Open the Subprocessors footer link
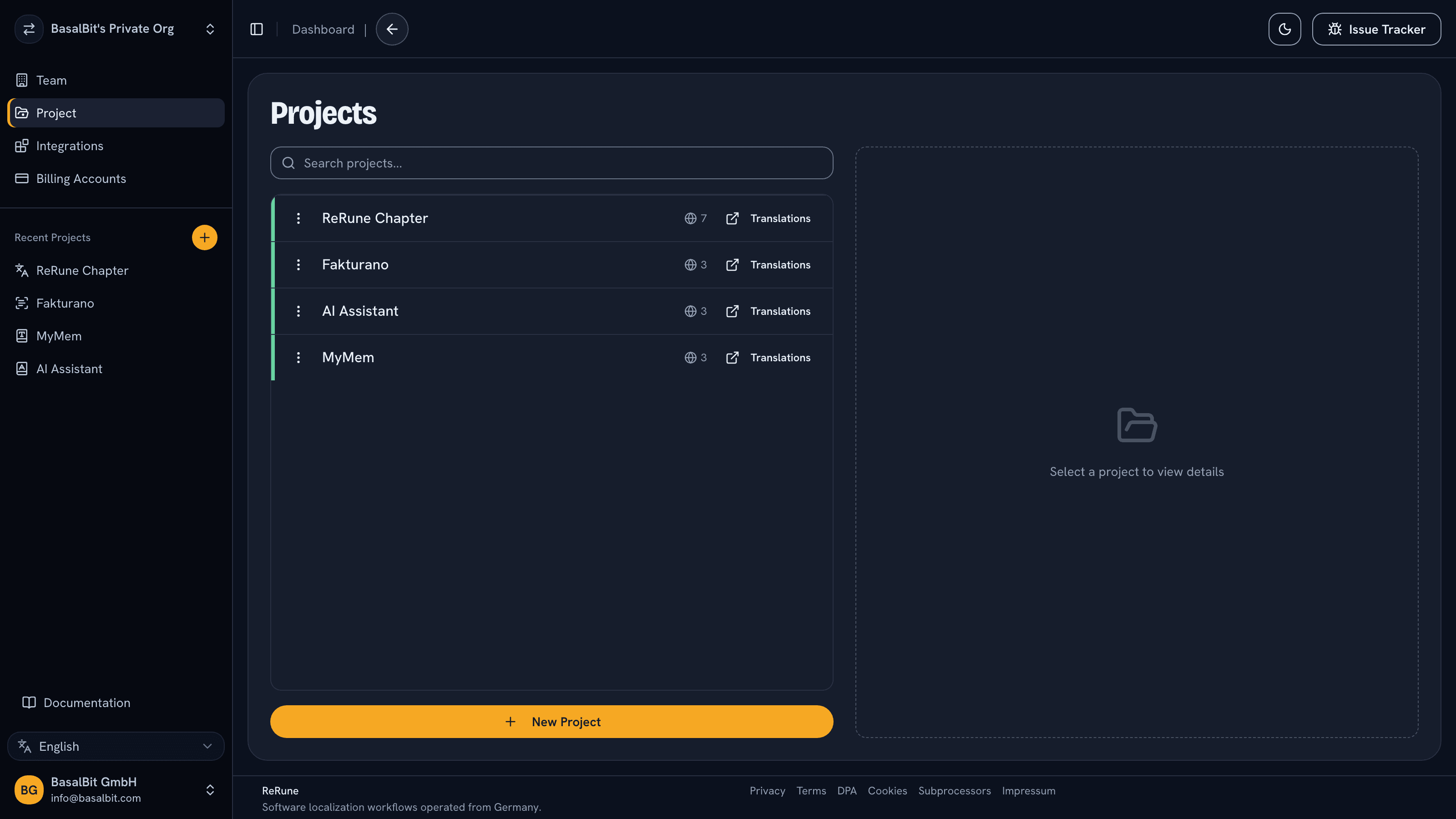The width and height of the screenshot is (1456, 819). click(954, 791)
